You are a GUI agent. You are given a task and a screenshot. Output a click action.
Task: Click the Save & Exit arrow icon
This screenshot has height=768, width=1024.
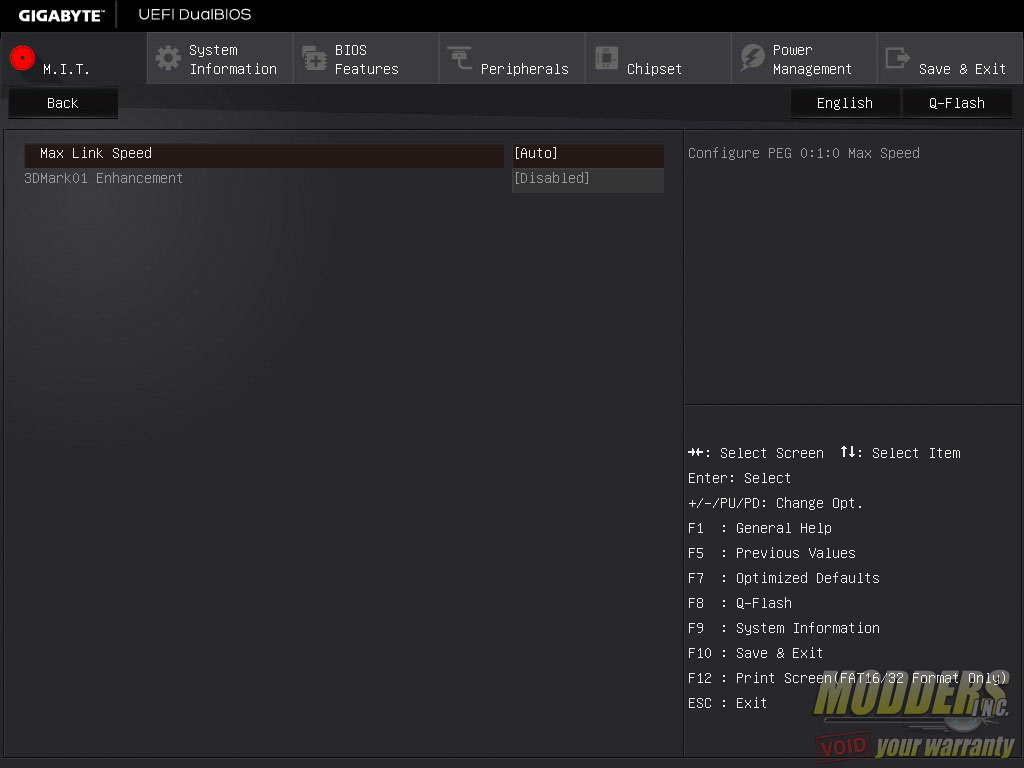898,58
